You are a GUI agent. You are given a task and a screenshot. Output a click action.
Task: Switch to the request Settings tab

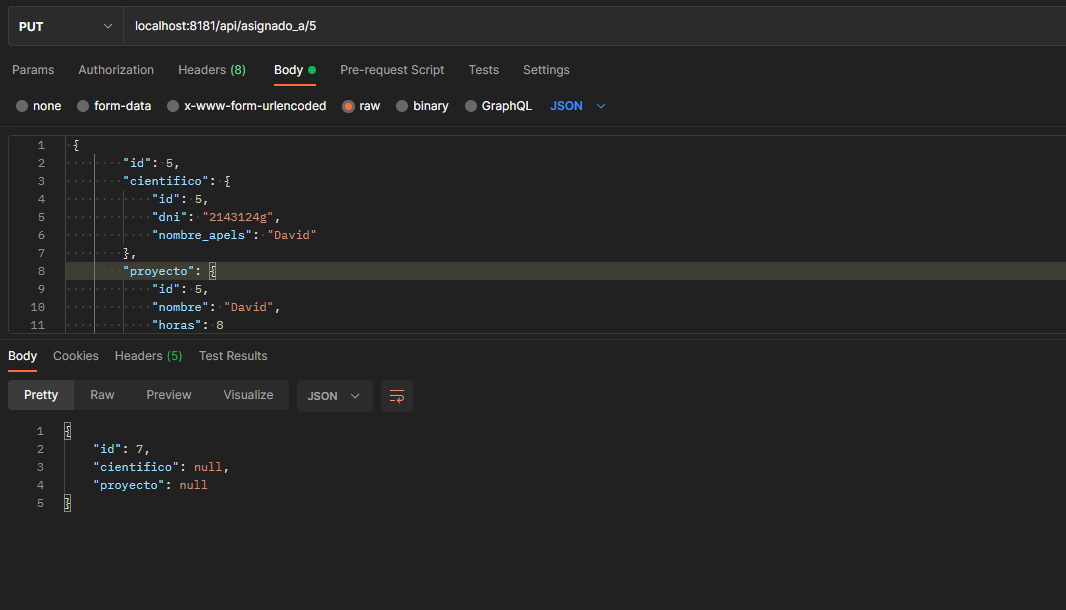(546, 70)
